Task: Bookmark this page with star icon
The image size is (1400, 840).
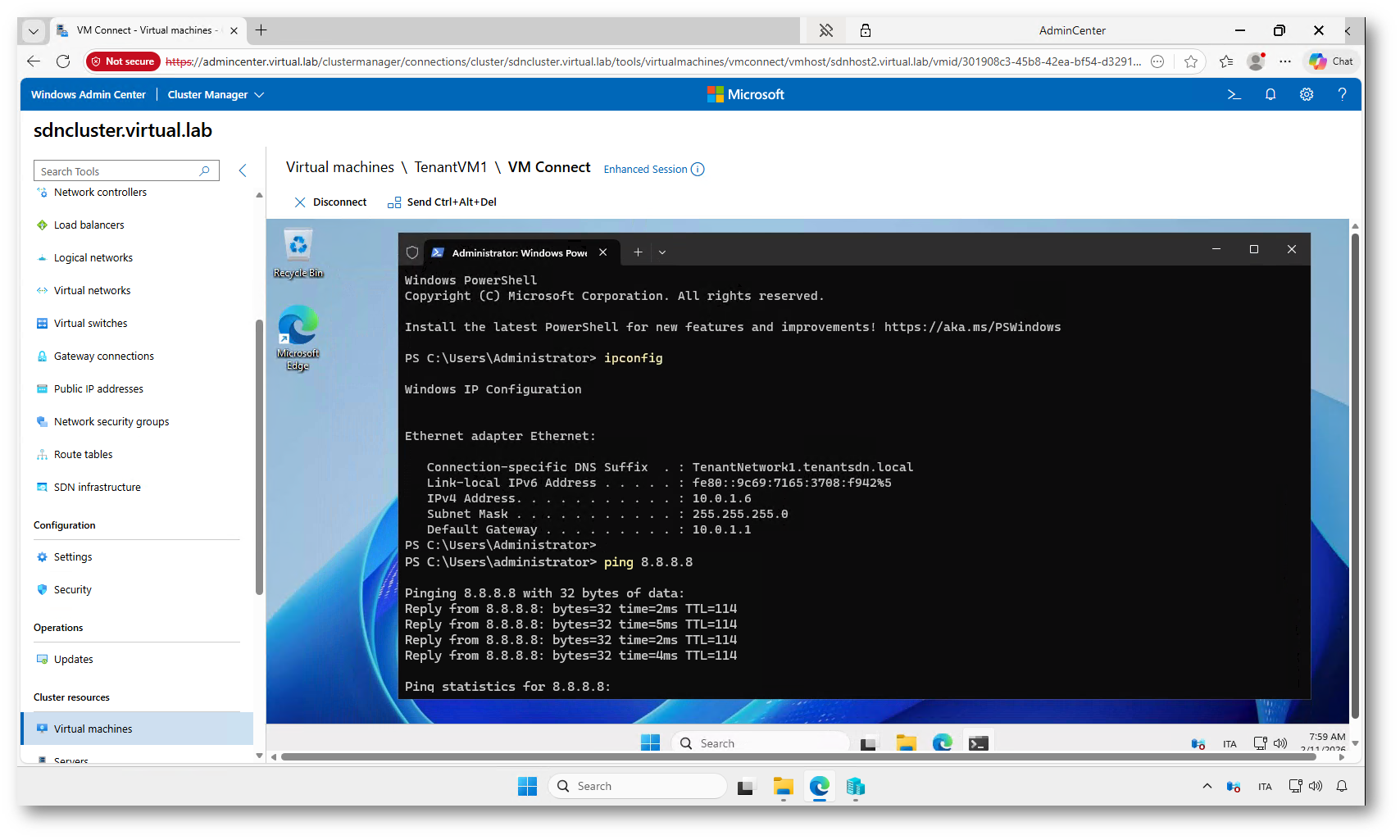Action: [1191, 61]
